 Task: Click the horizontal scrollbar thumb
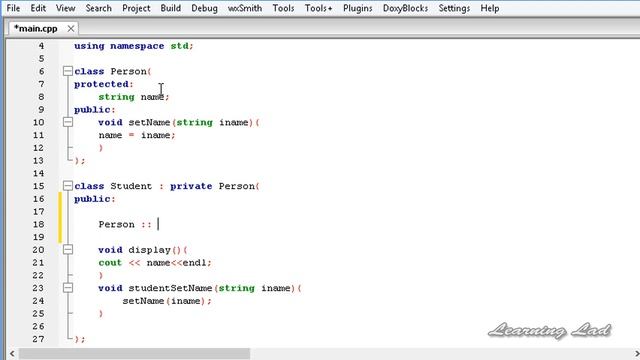click(x=134, y=353)
